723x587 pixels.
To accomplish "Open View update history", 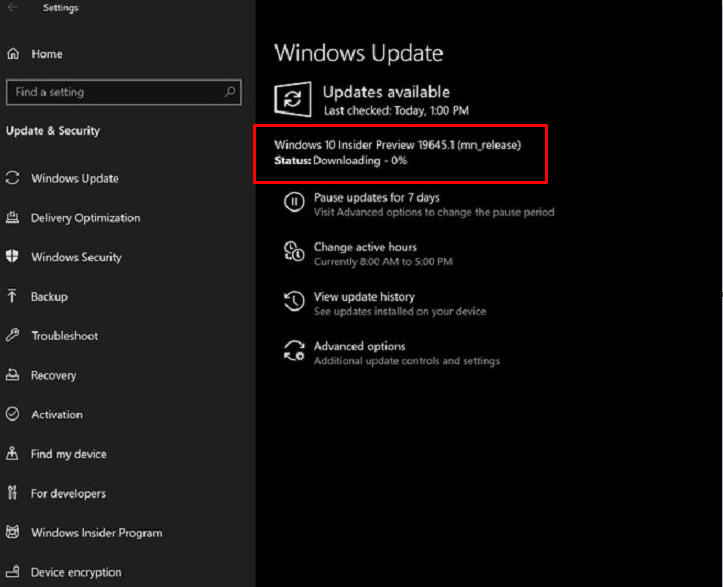I will 364,297.
